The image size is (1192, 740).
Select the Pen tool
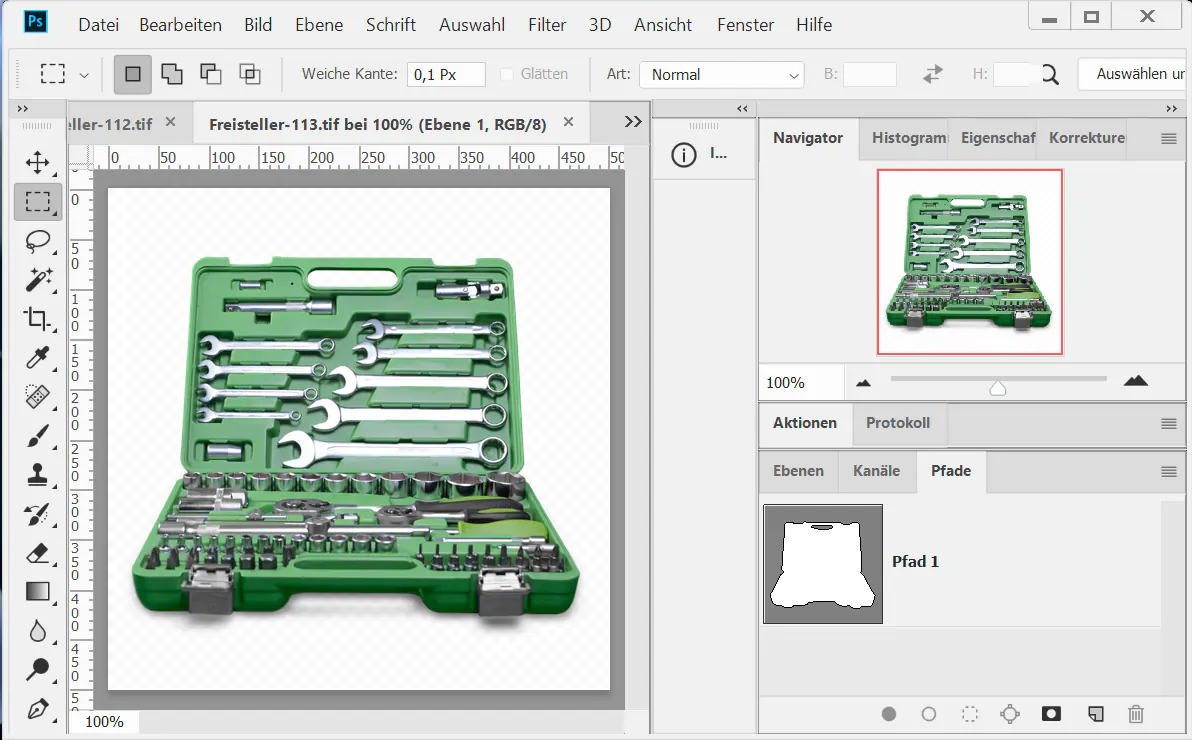38,709
